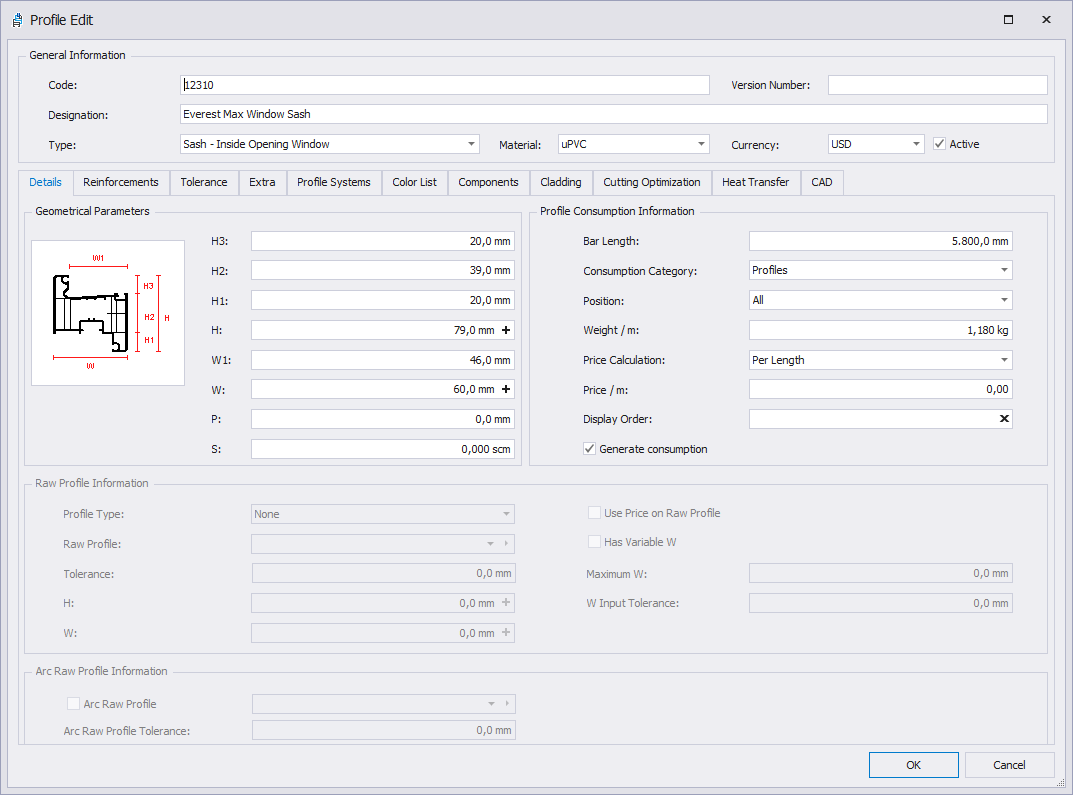
Task: Click the Designation input field
Action: pyautogui.click(x=613, y=114)
